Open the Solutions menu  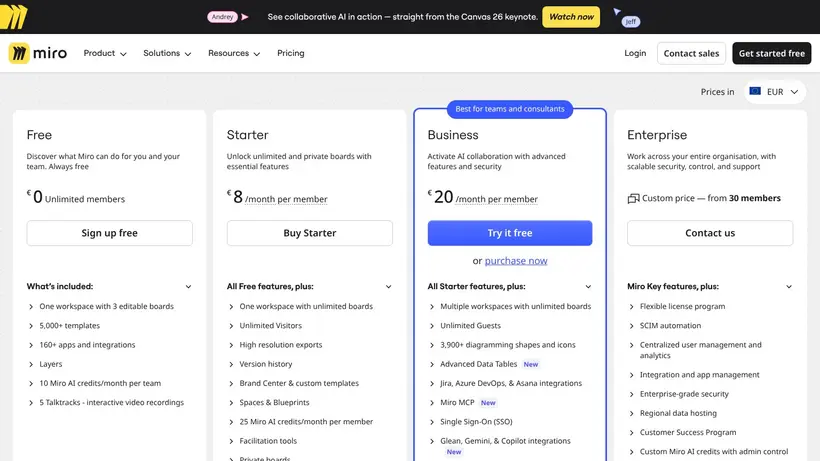click(x=167, y=53)
